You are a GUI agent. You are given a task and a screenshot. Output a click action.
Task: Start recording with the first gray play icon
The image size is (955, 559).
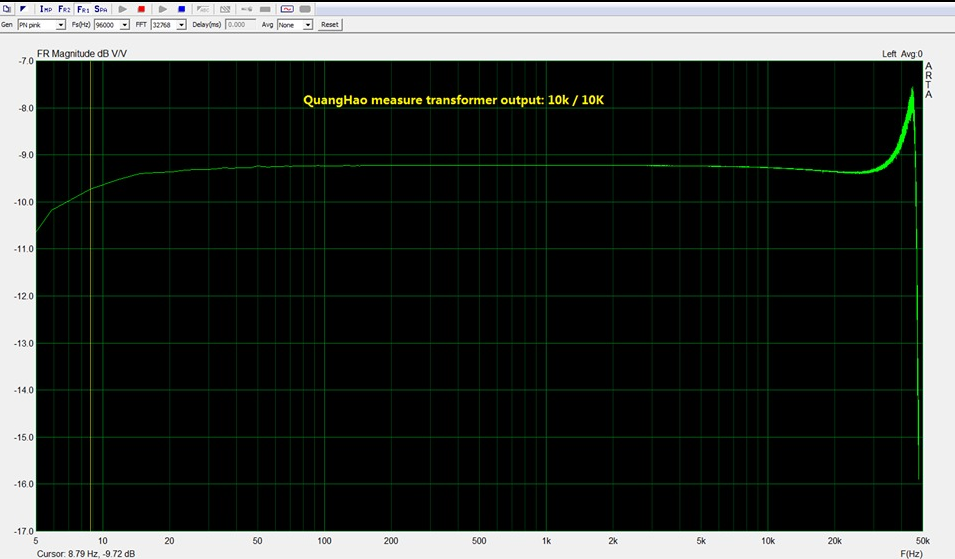pos(122,9)
